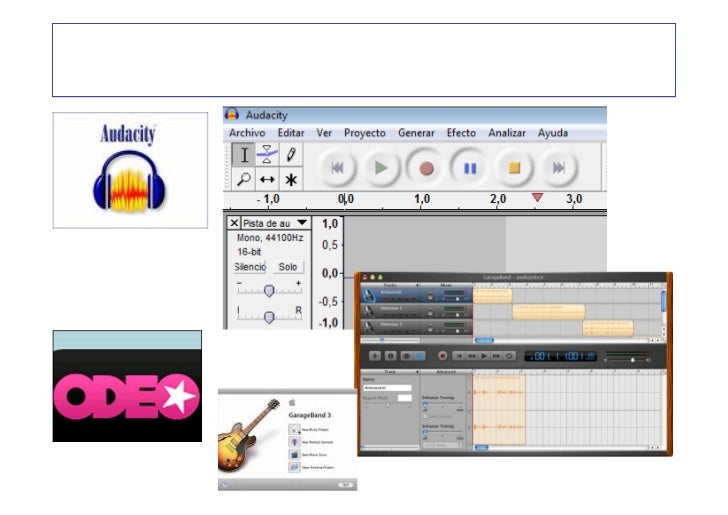Select the Draw pencil tool in Audacity

291,155
